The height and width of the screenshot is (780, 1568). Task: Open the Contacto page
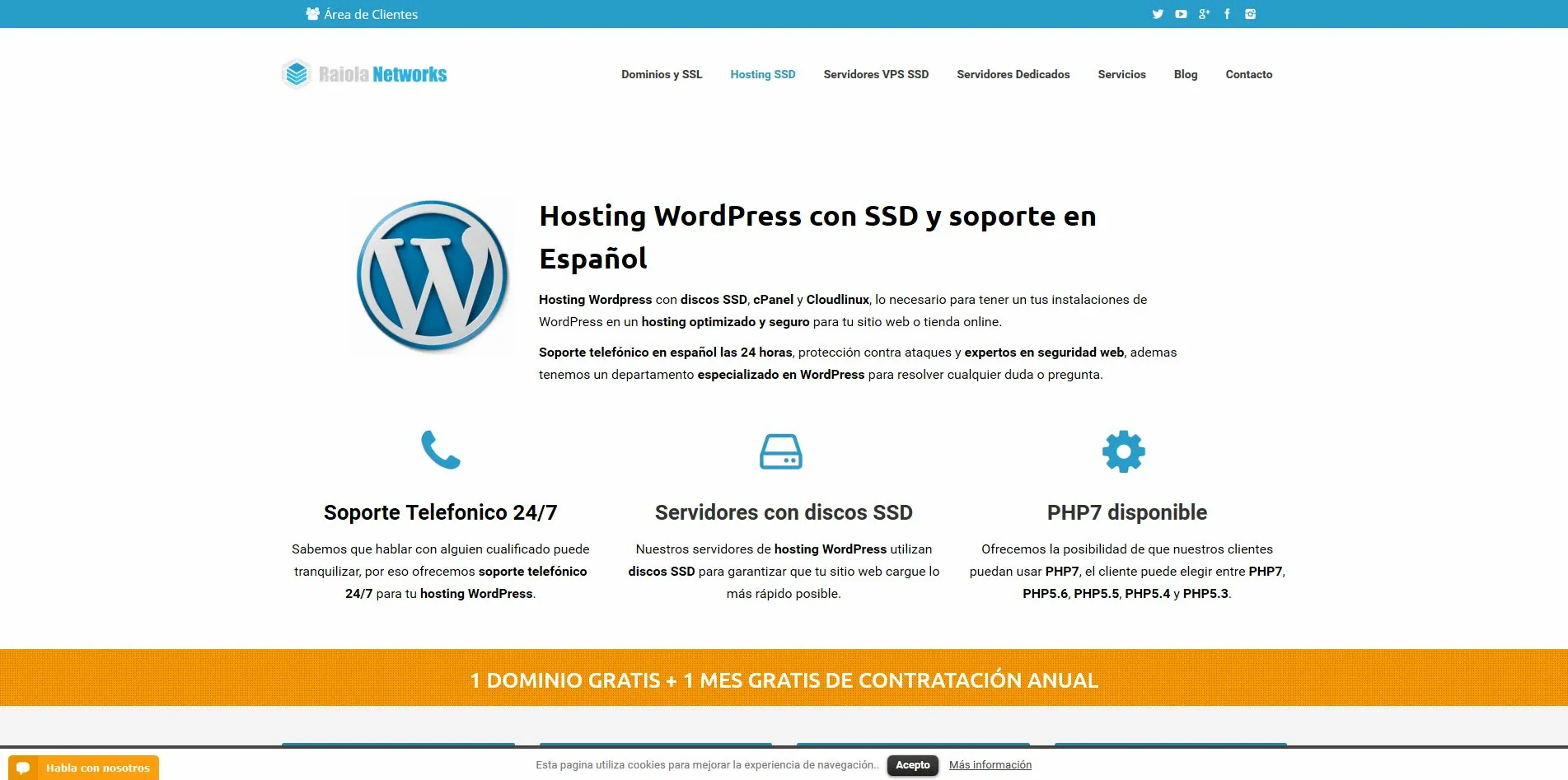pos(1248,74)
